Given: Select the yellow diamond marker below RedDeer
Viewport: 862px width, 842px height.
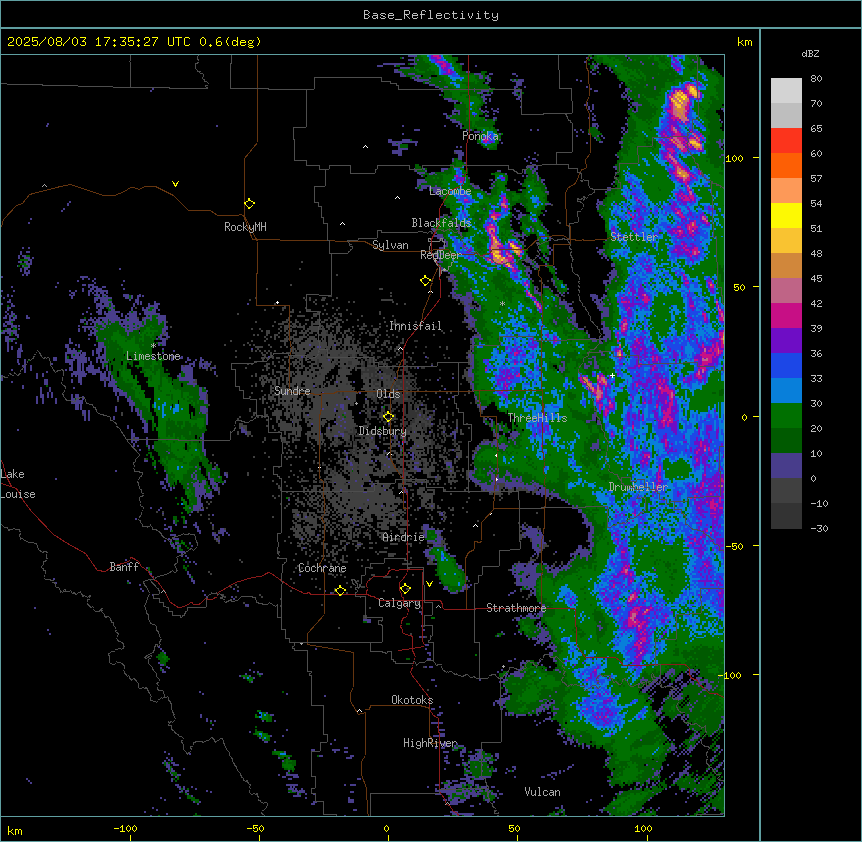Looking at the screenshot, I should (426, 281).
